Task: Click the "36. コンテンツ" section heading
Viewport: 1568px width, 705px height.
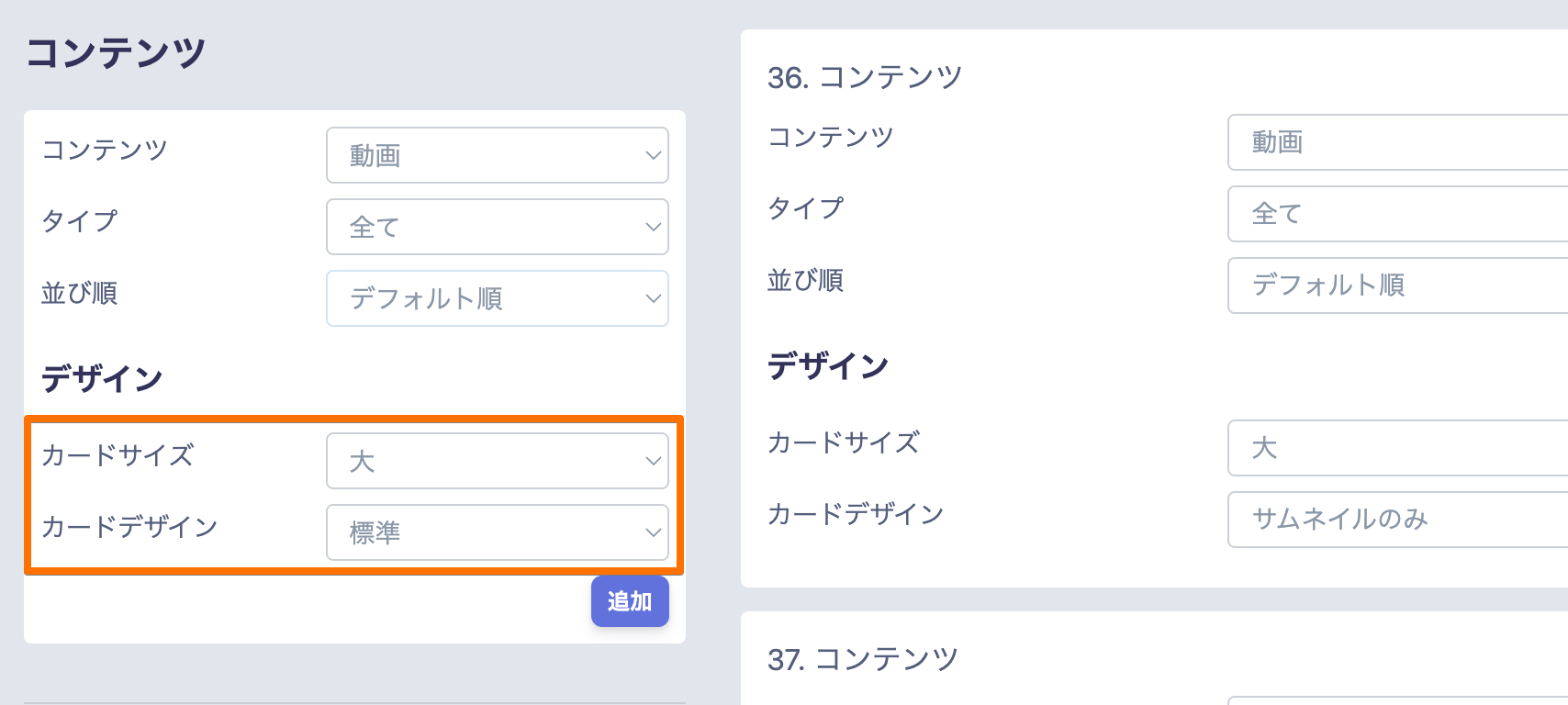Action: pos(865,78)
